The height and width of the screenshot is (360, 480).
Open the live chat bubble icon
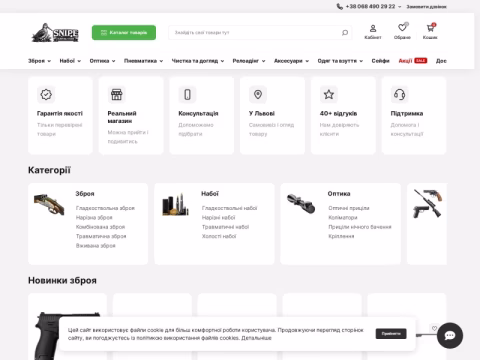pos(450,336)
